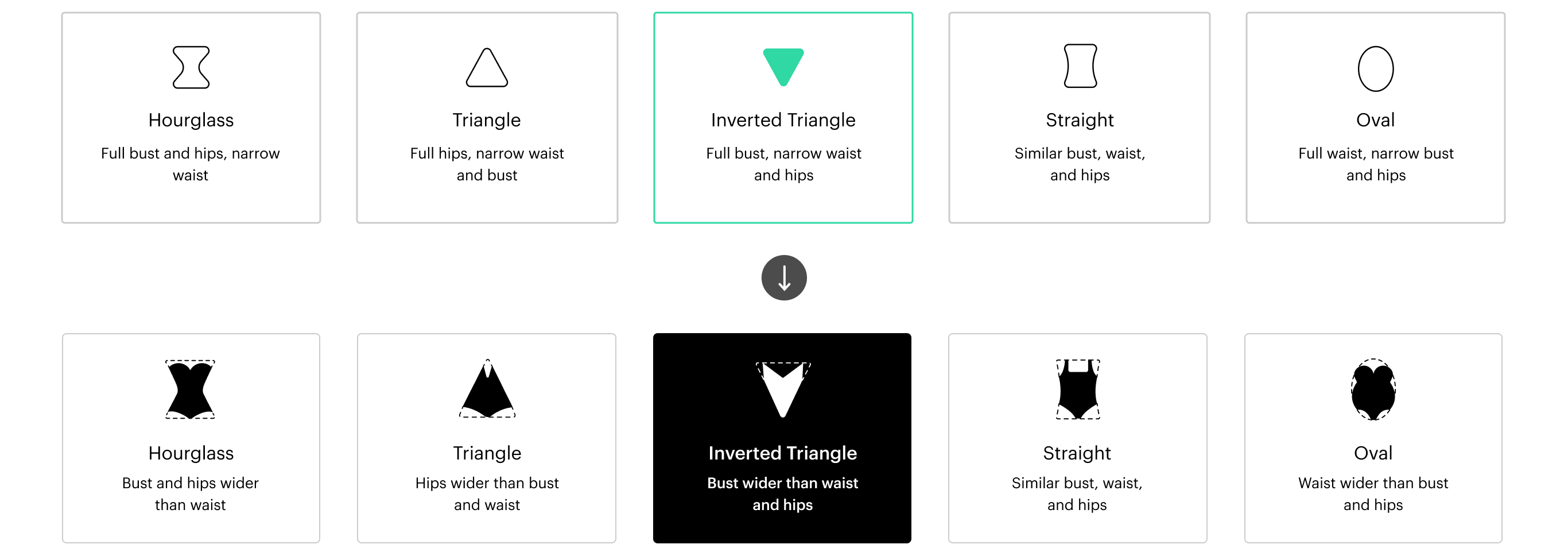
Task: Pick the "Full waist, narrow bust and hips" card
Action: [x=1376, y=164]
